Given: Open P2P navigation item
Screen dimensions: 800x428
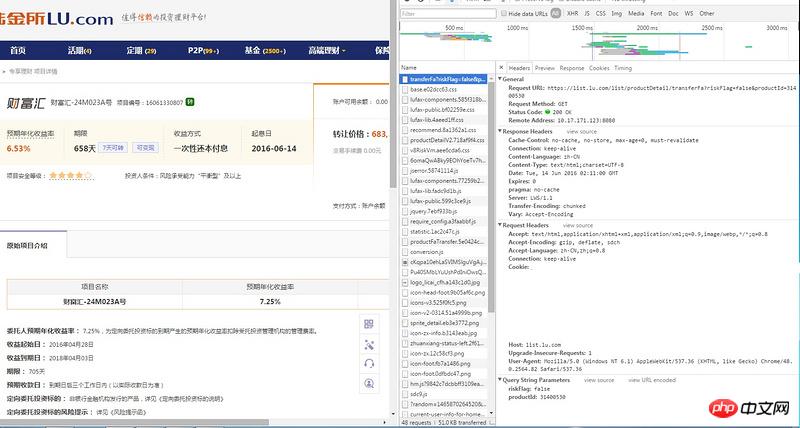Looking at the screenshot, I should click(203, 51).
